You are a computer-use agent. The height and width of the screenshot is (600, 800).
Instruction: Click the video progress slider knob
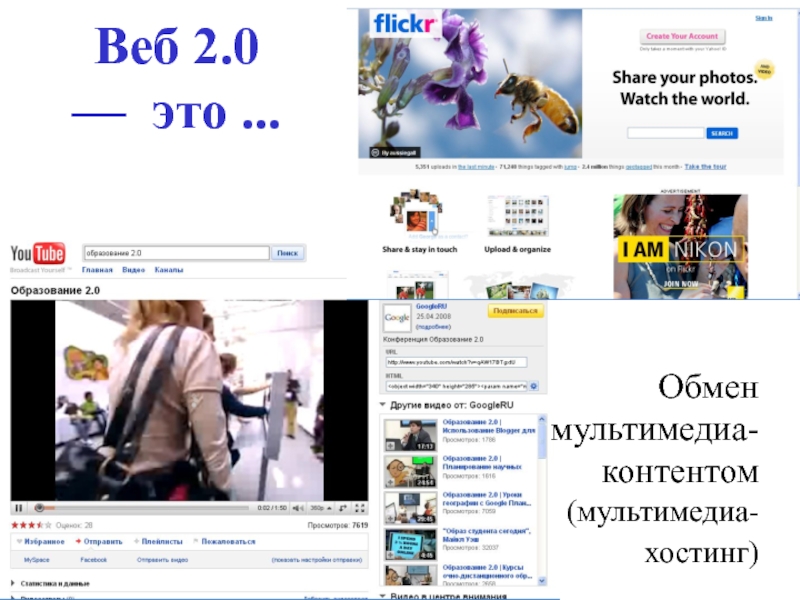click(39, 508)
